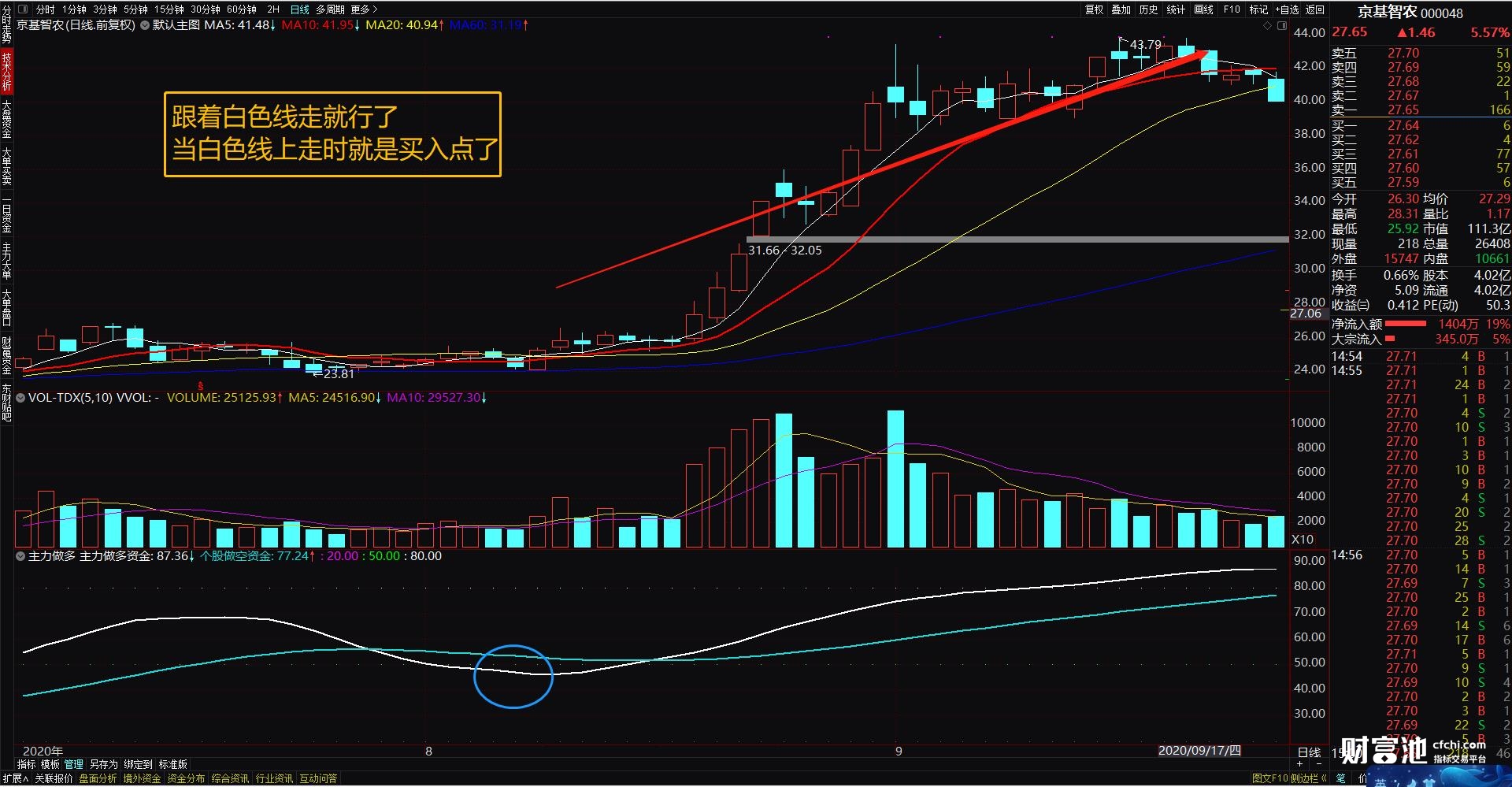The image size is (1512, 787).
Task: Switch to 2H period
Action: click(273, 9)
